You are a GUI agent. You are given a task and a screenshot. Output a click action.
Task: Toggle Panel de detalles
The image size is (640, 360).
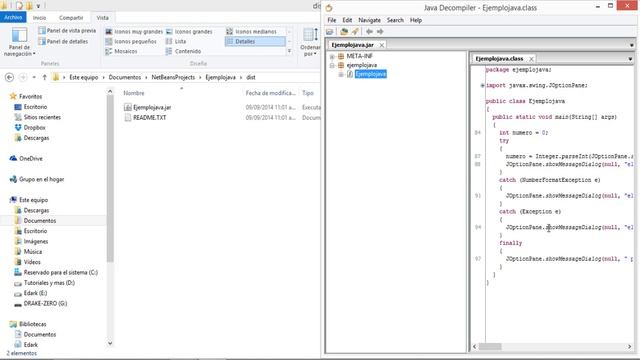pyautogui.click(x=63, y=41)
